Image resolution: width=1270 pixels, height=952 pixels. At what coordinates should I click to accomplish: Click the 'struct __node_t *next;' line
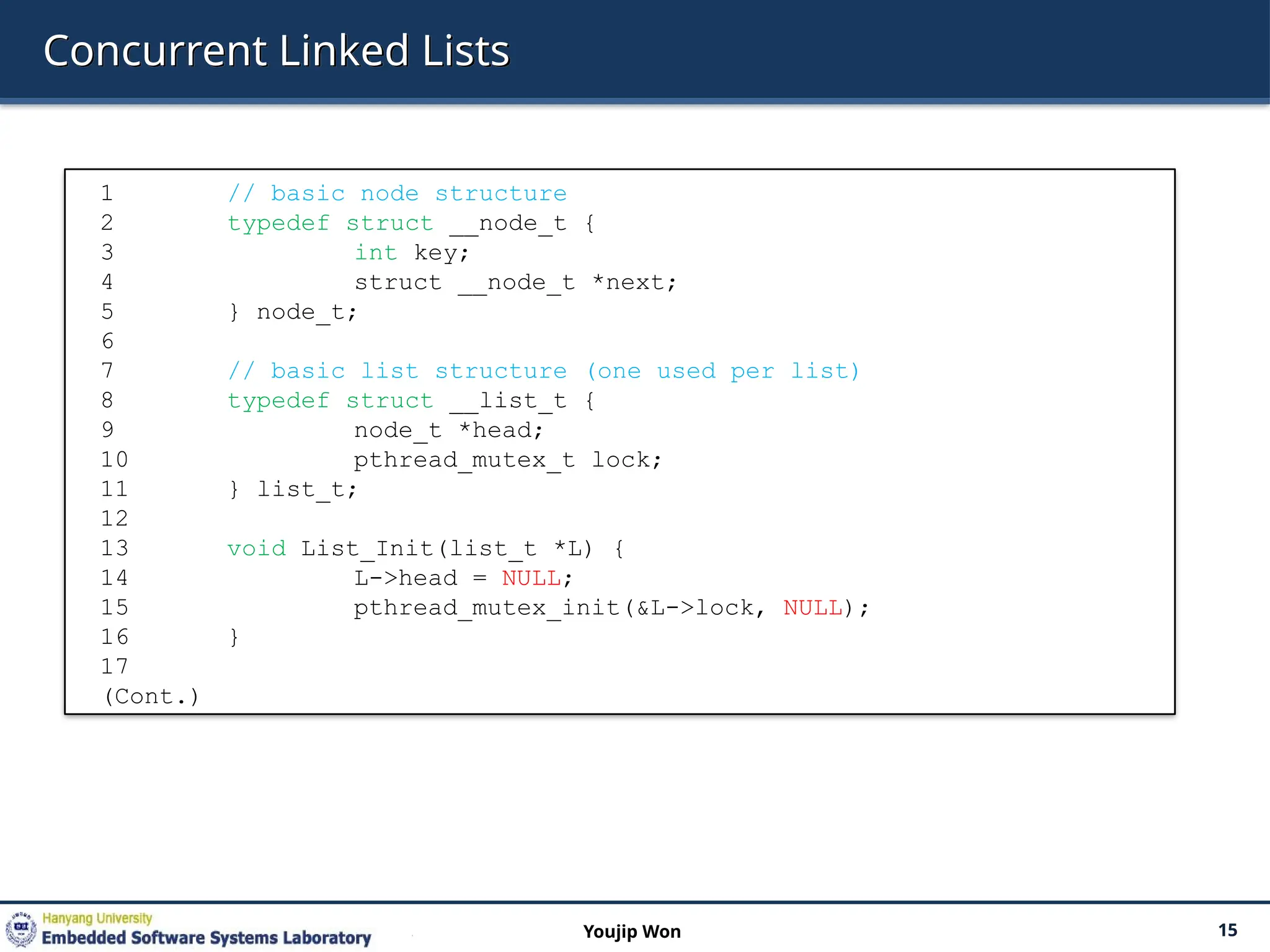tap(515, 283)
